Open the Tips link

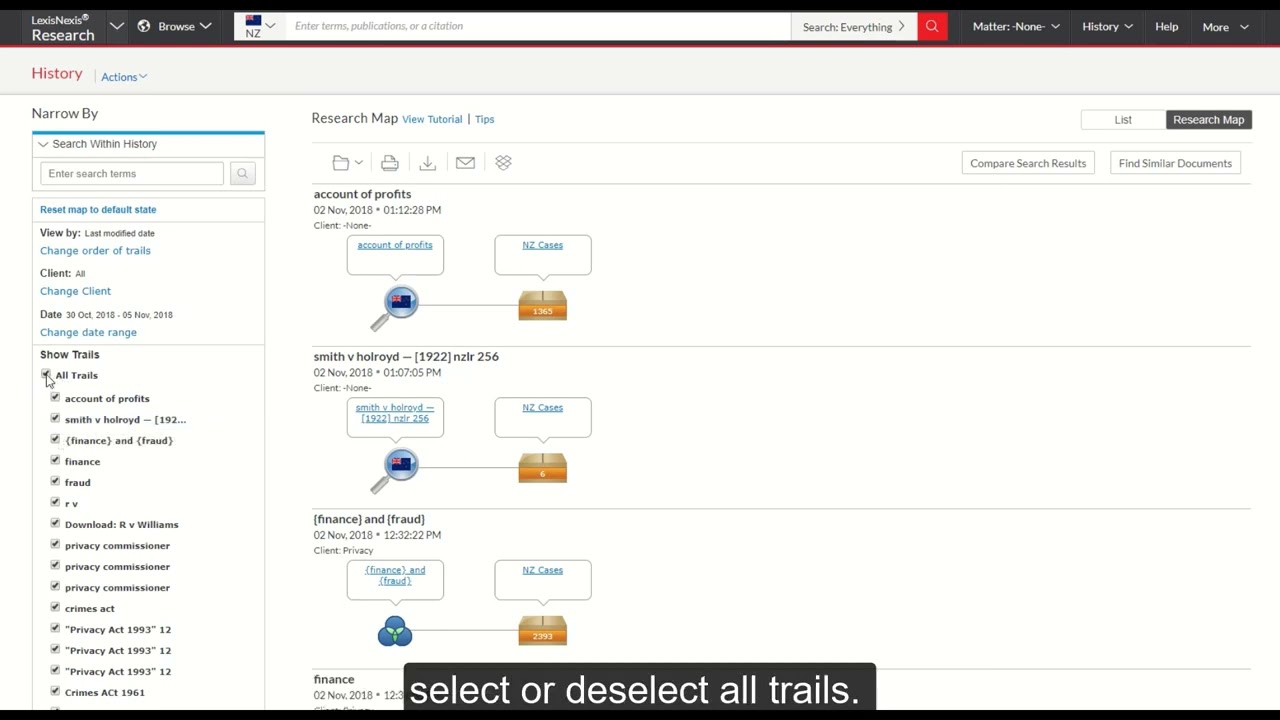pyautogui.click(x=485, y=119)
